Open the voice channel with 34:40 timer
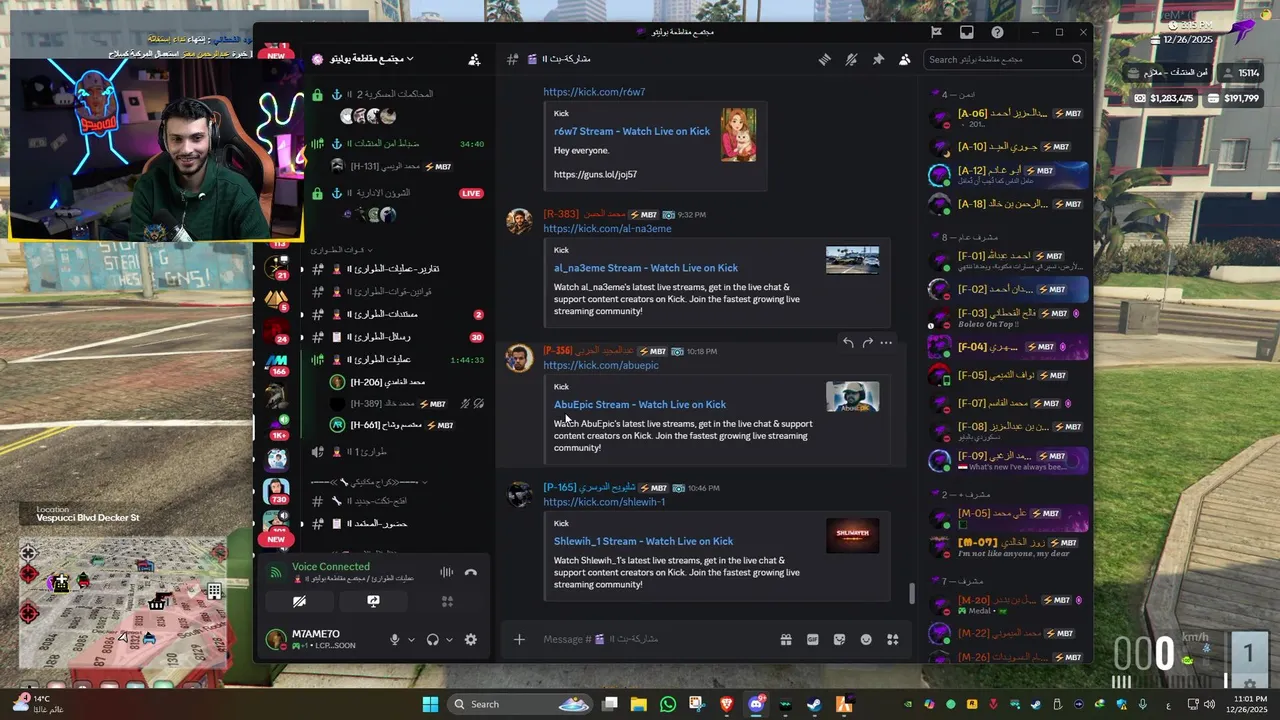This screenshot has height=720, width=1280. tap(398, 144)
